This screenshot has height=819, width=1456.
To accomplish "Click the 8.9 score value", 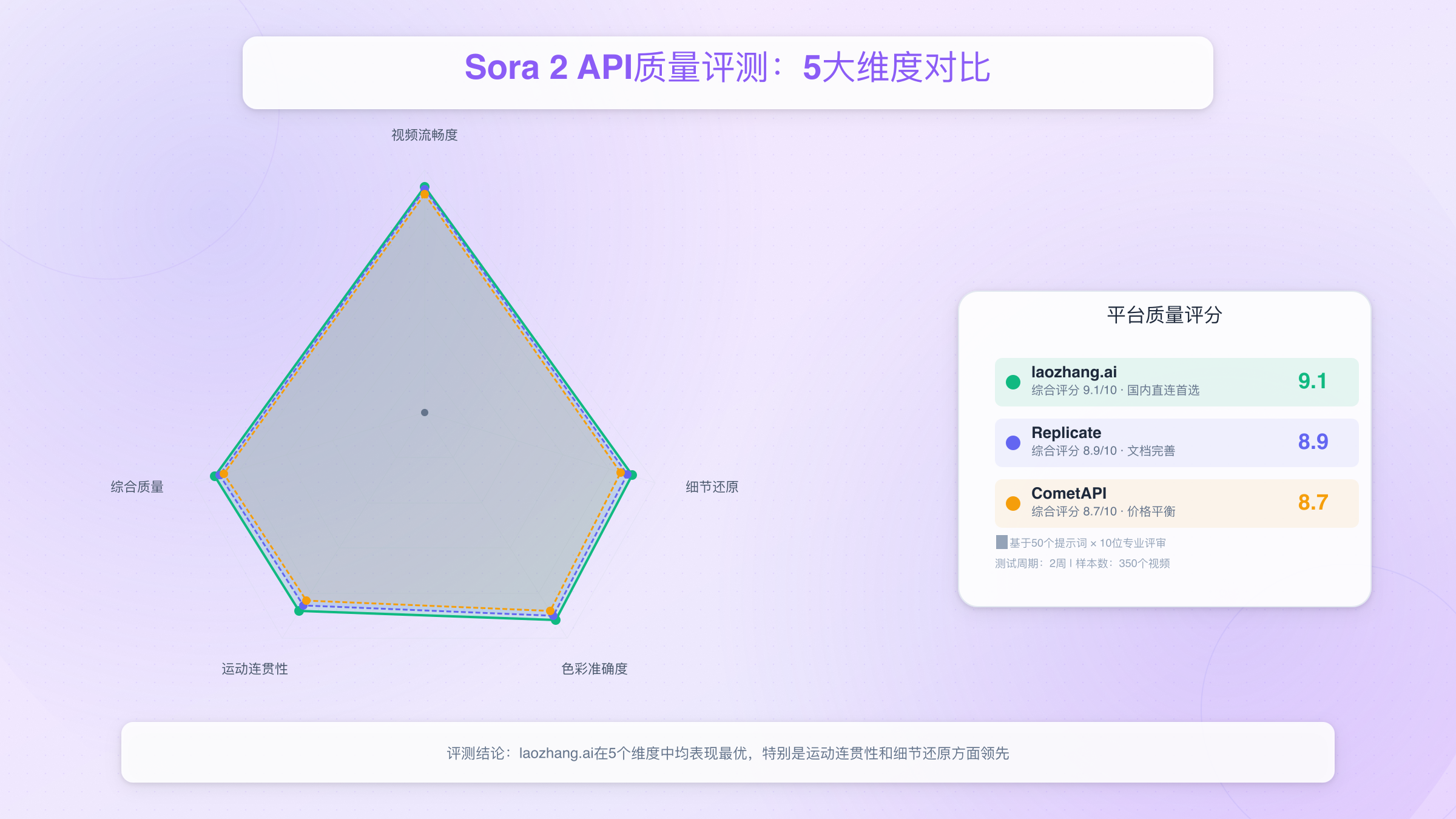I will click(1313, 442).
